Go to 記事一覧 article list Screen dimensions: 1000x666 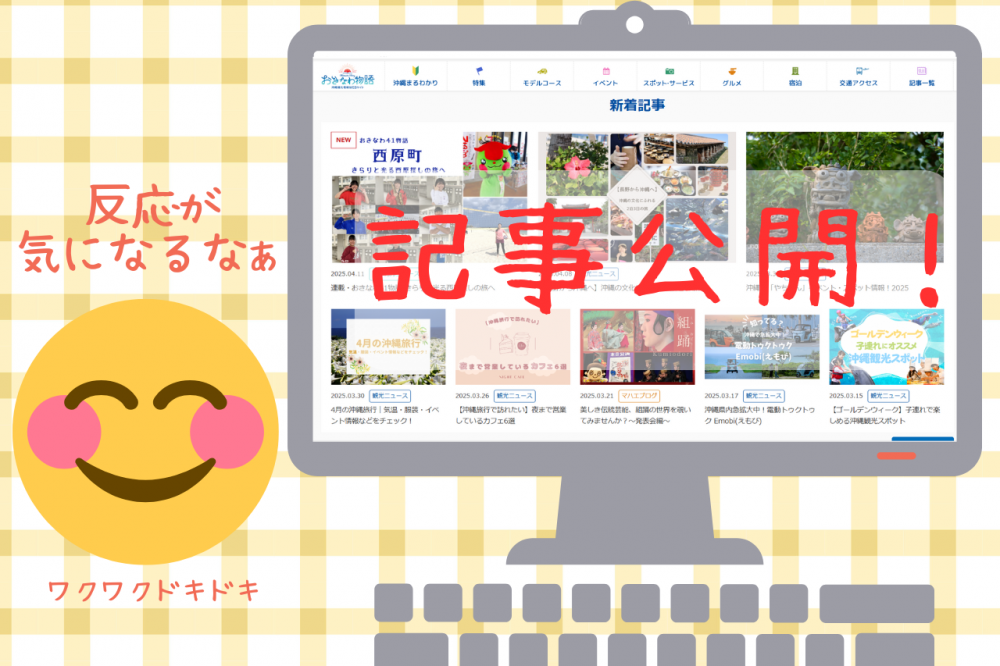click(x=922, y=72)
